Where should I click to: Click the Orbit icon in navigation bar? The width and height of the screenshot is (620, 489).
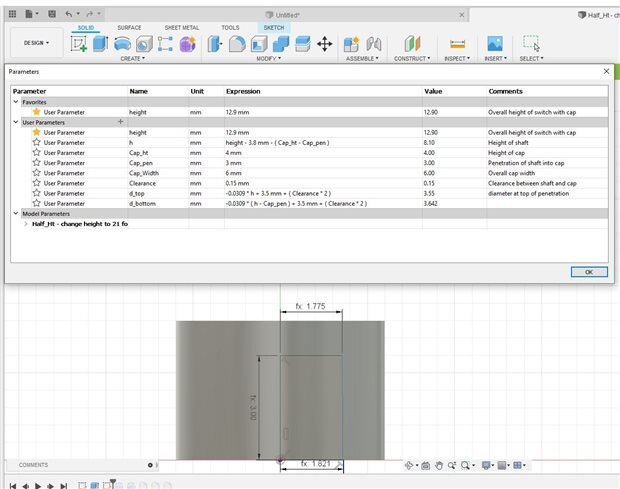pyautogui.click(x=410, y=465)
